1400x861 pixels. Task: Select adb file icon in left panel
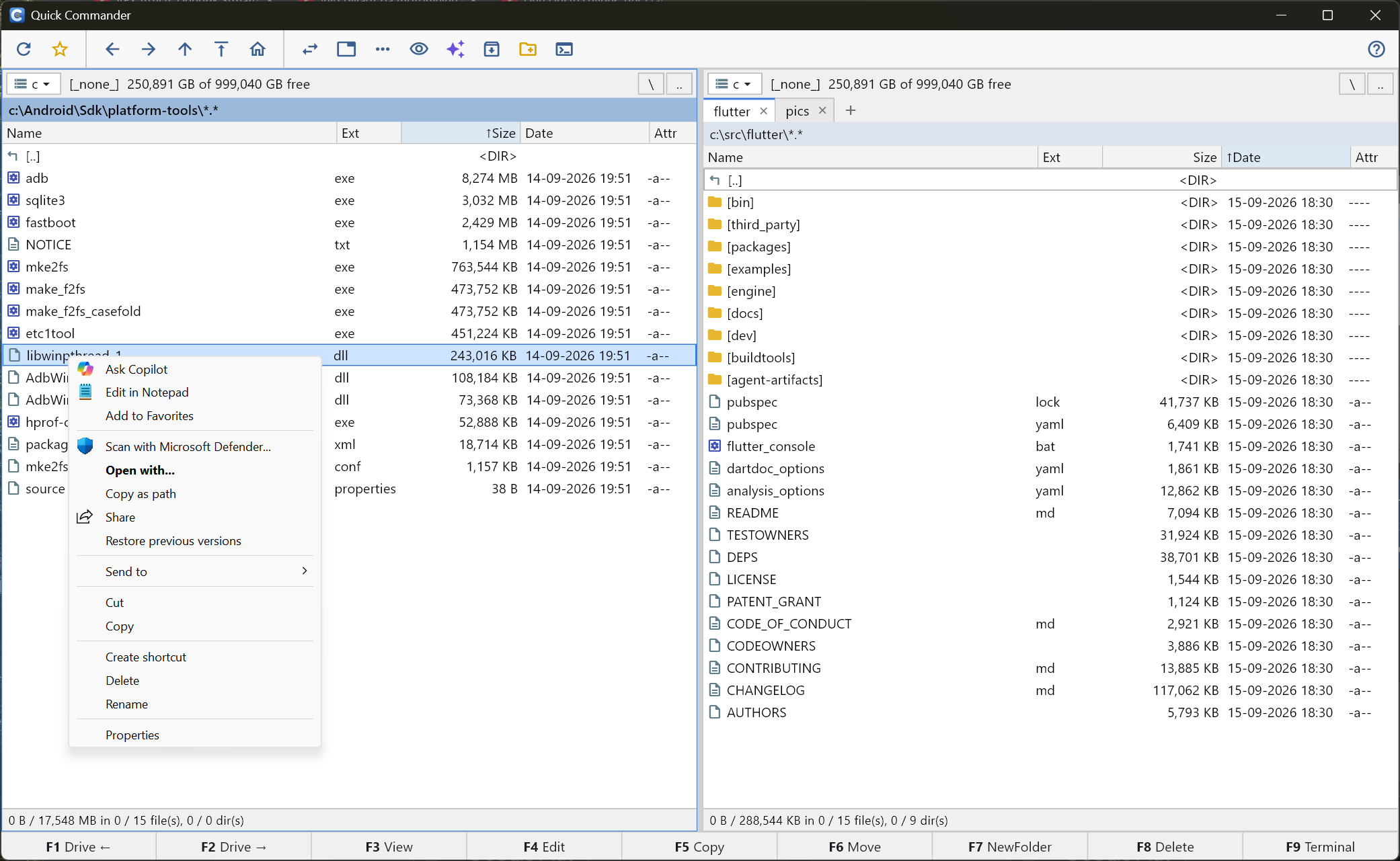click(13, 178)
